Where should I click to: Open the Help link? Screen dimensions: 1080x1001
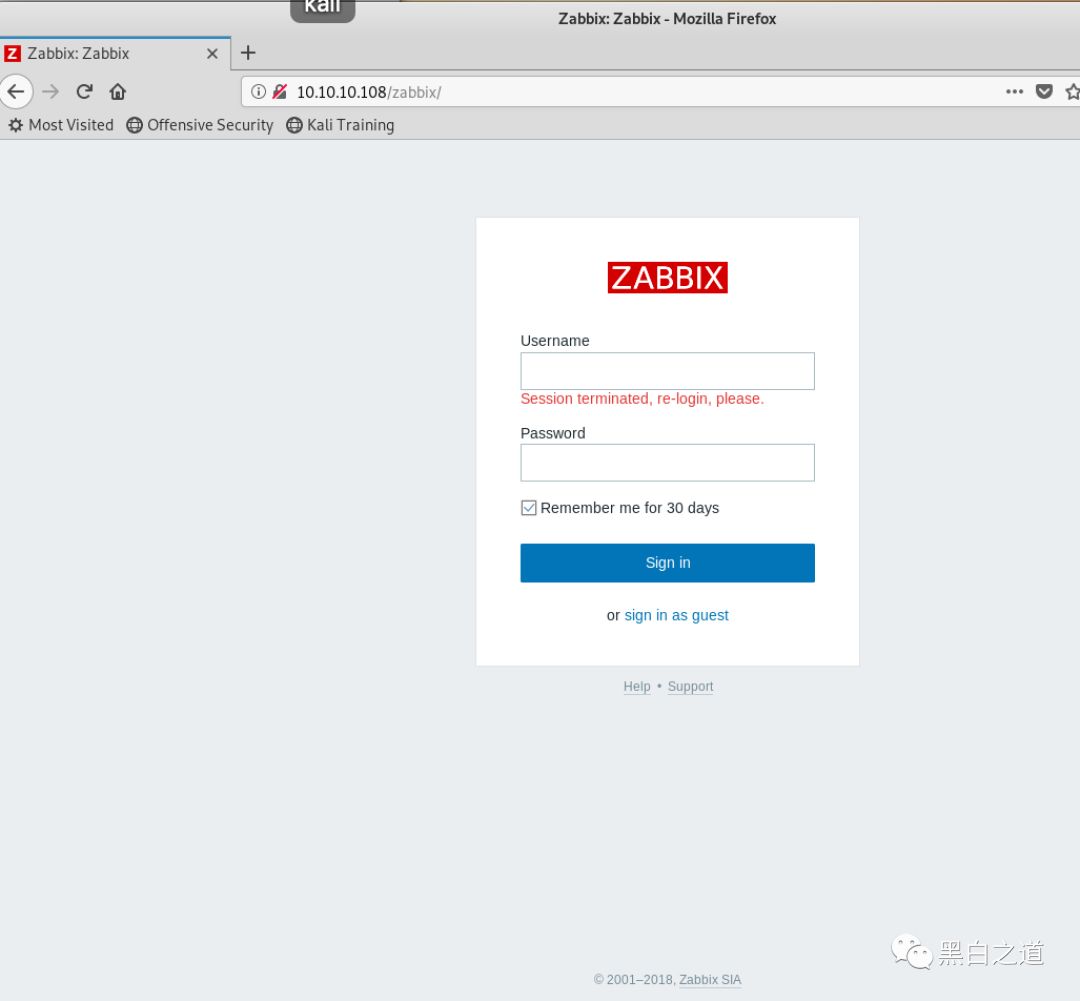(636, 686)
